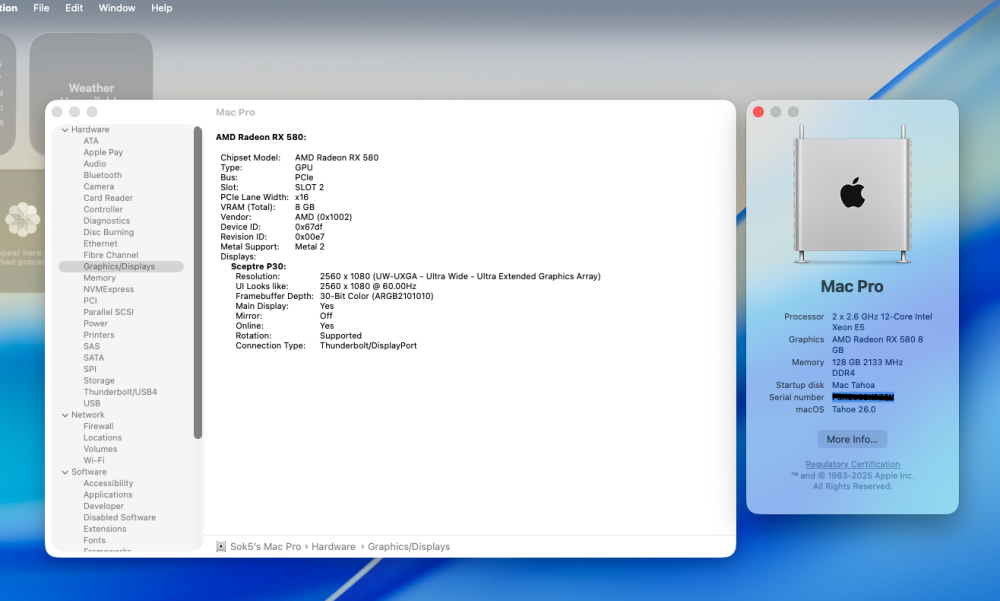Select Locations under Network
The width and height of the screenshot is (1000, 601).
coord(102,438)
